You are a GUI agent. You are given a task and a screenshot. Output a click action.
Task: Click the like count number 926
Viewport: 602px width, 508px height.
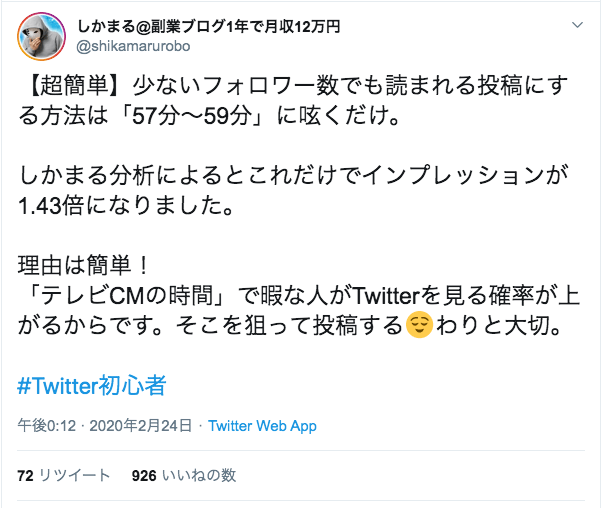144,476
